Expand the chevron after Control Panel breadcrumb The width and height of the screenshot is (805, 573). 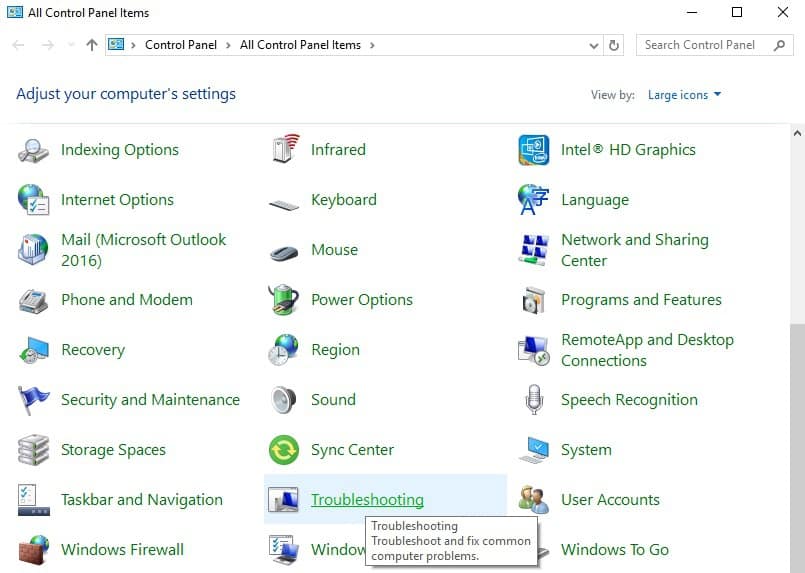pos(228,45)
